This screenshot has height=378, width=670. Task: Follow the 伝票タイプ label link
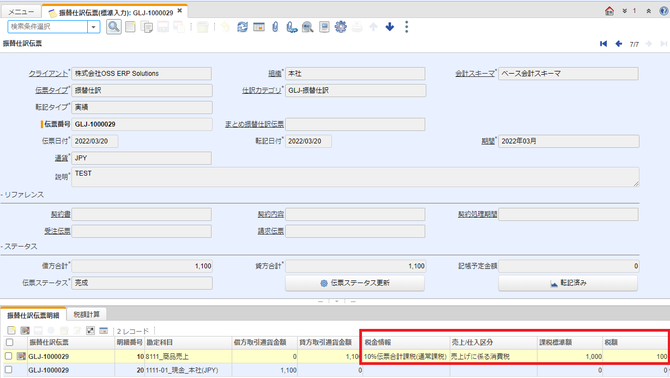click(x=52, y=91)
